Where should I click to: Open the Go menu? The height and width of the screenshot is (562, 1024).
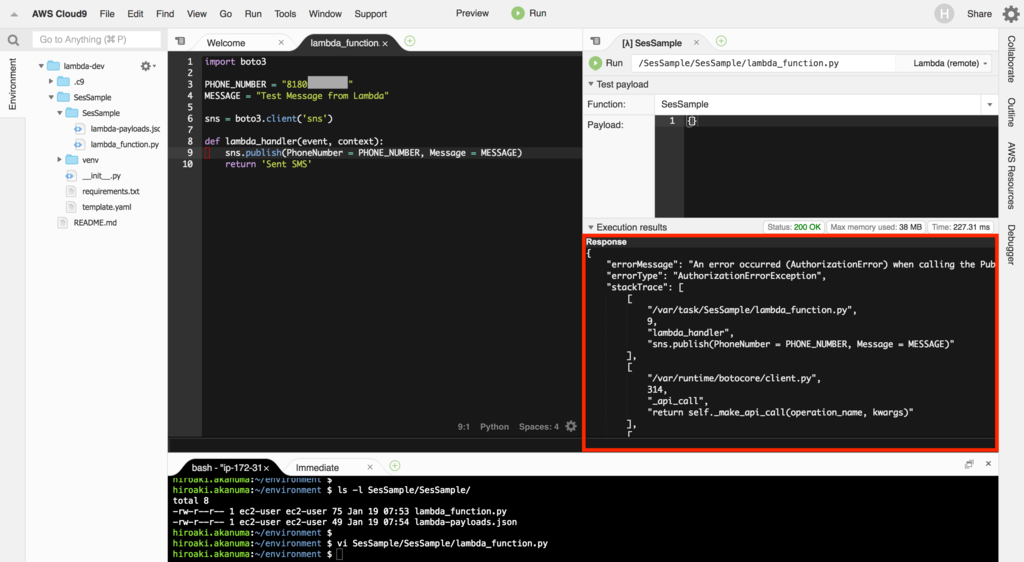tap(226, 14)
